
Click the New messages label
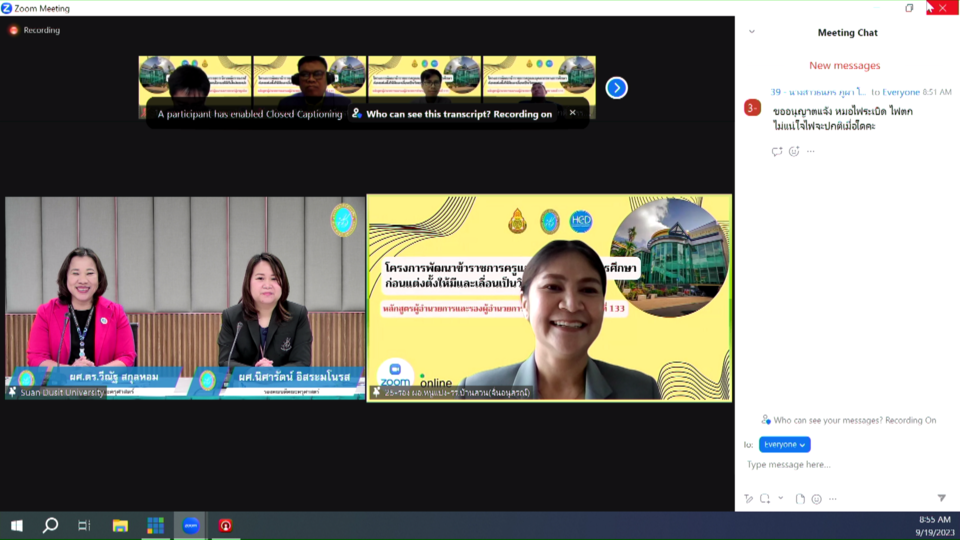[x=845, y=66]
